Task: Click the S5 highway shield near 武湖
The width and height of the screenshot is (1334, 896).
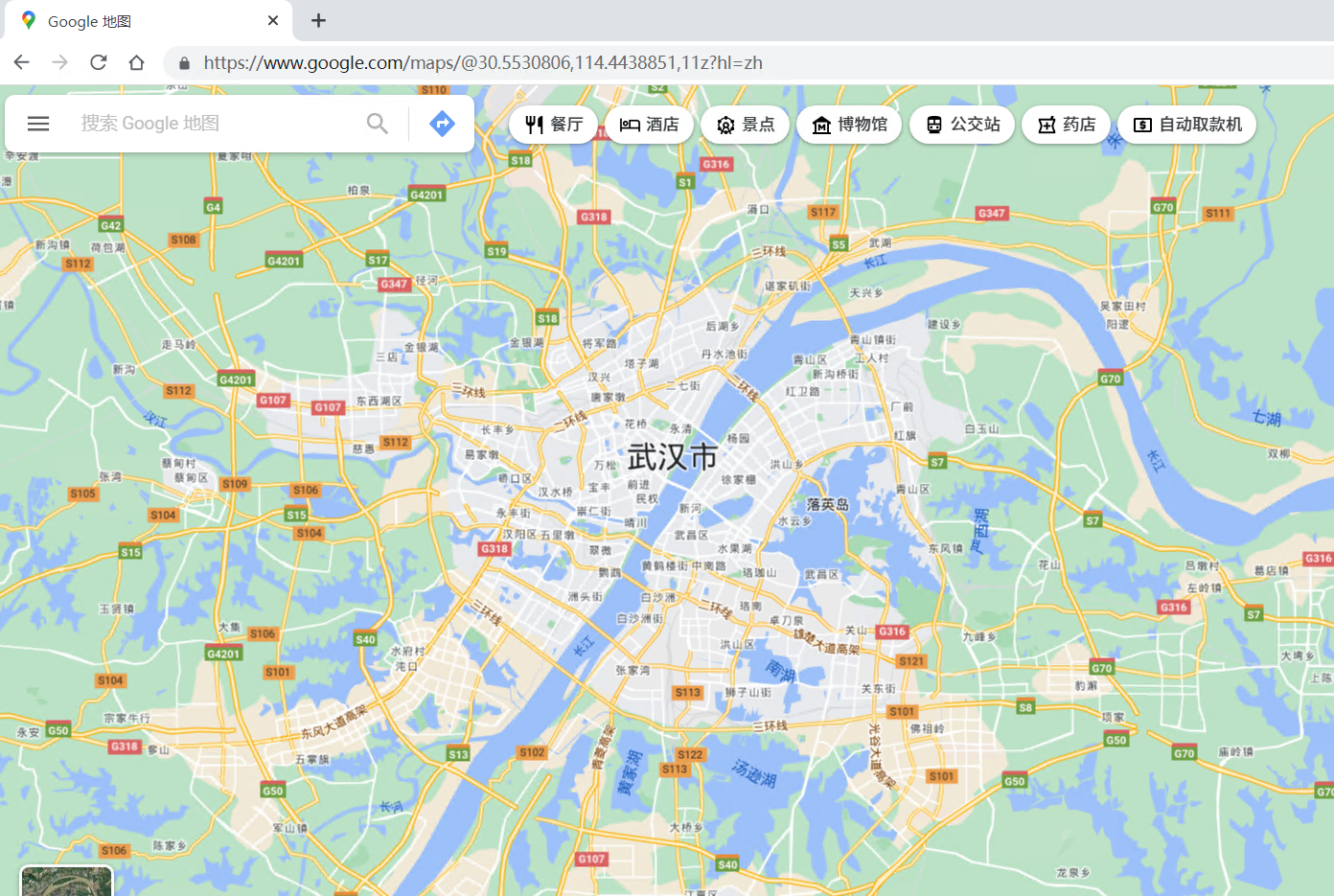Action: tap(839, 244)
